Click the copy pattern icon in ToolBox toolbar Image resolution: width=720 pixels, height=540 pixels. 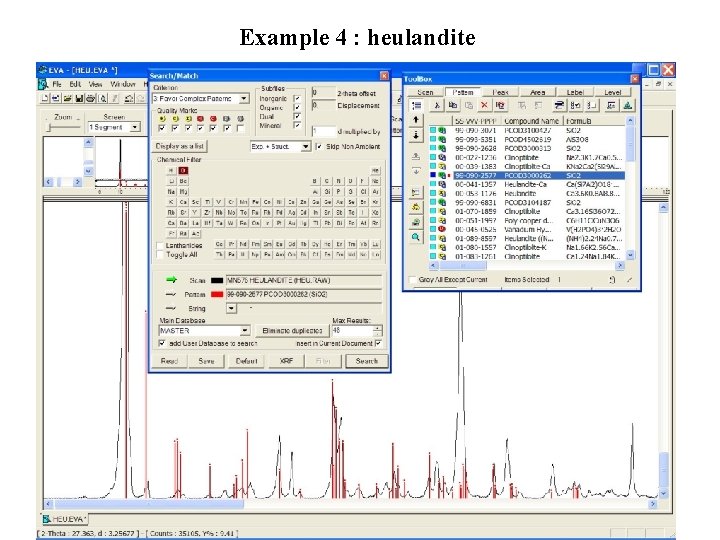coord(453,106)
